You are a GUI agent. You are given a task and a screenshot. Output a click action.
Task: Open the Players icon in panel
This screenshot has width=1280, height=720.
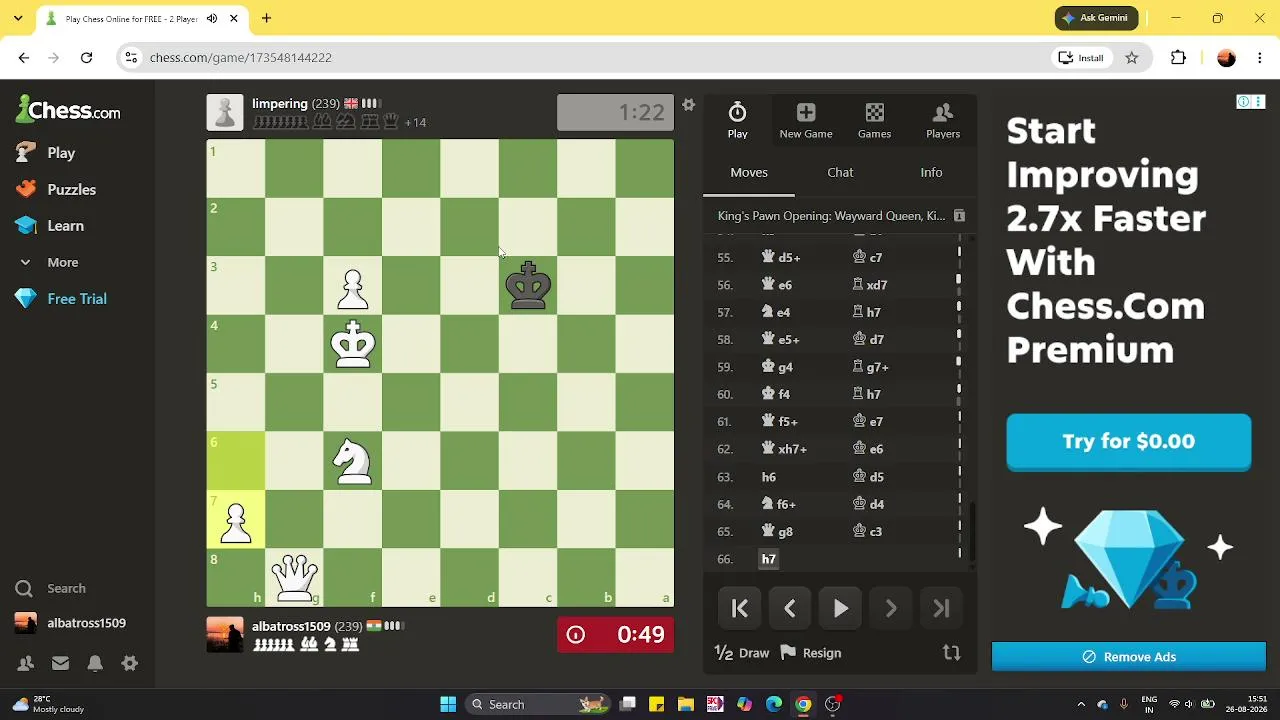click(943, 120)
